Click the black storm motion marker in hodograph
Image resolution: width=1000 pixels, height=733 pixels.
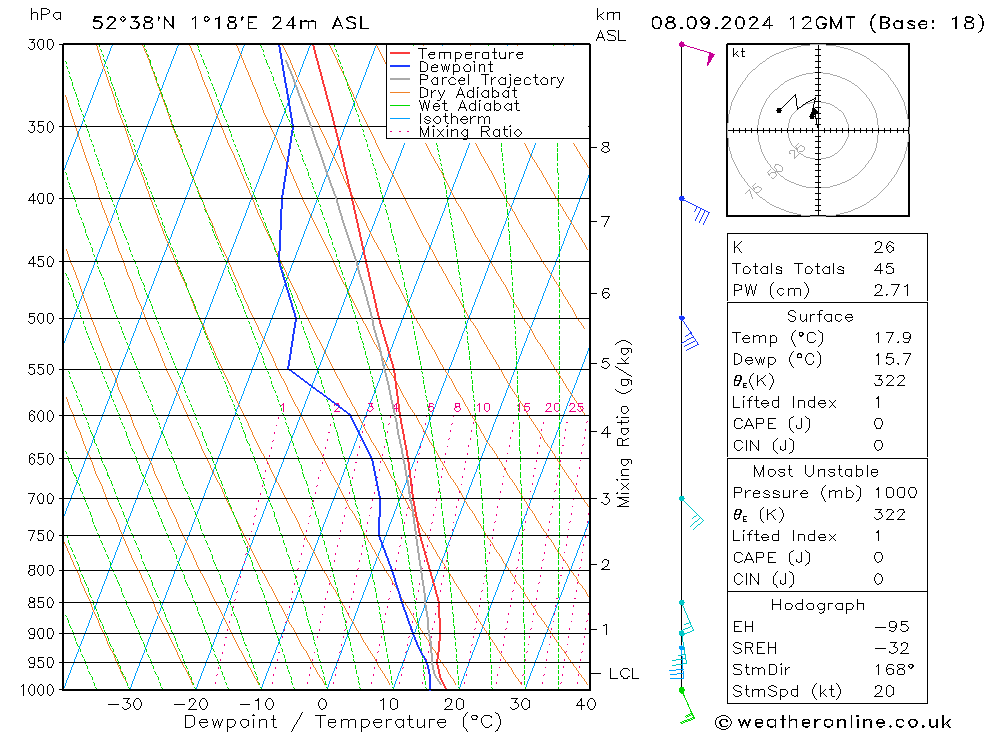(813, 114)
